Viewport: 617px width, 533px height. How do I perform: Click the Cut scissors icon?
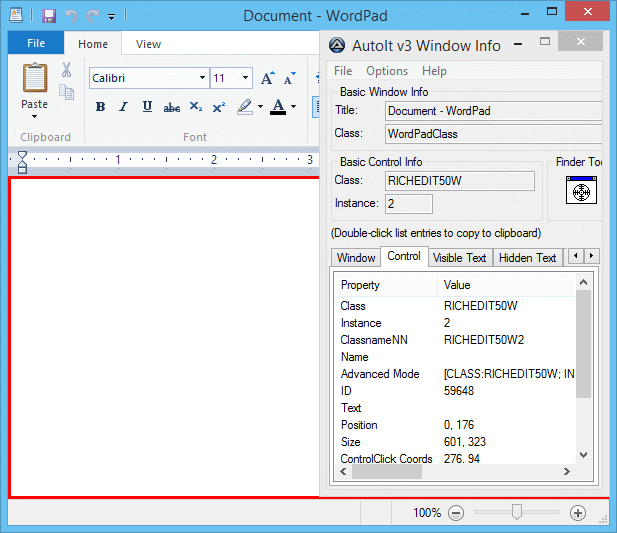pos(66,70)
